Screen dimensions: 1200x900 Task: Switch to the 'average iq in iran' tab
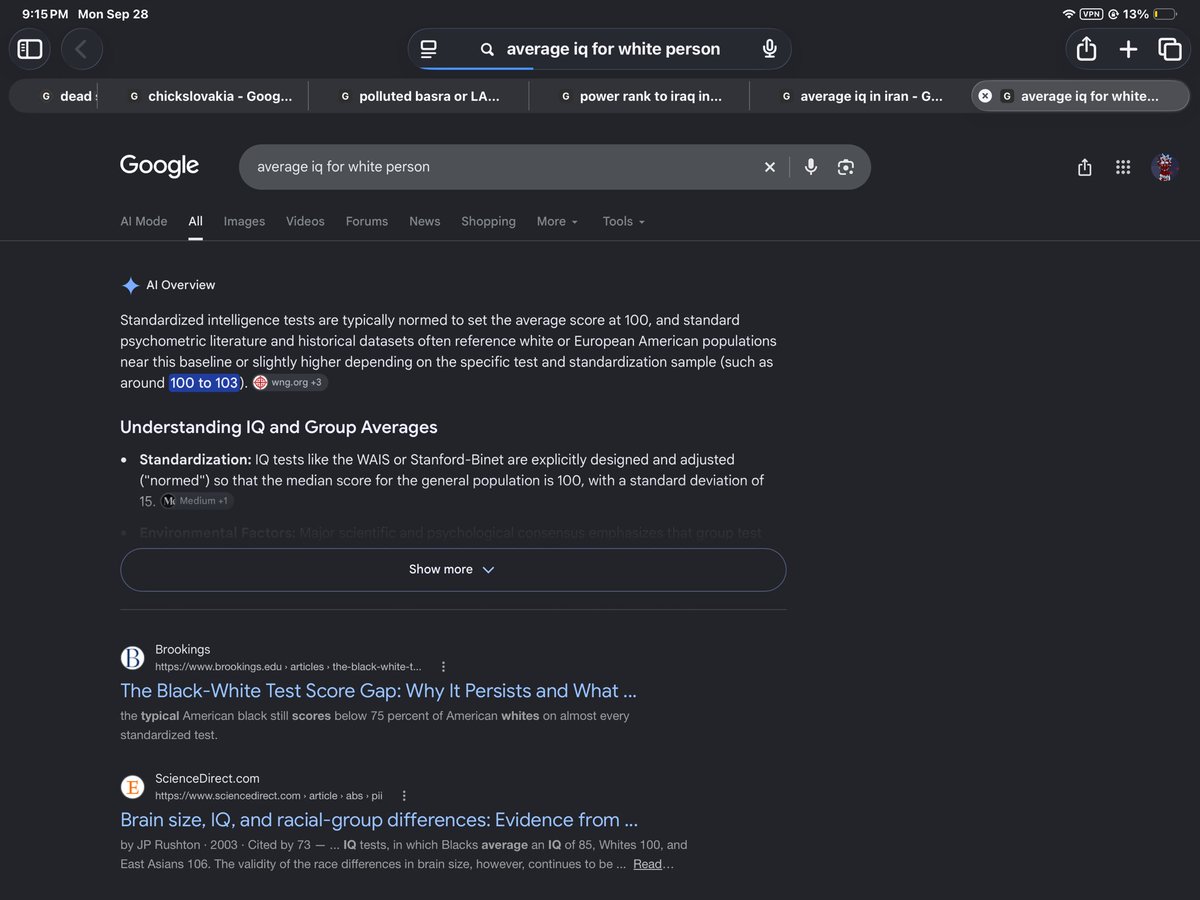(x=860, y=96)
